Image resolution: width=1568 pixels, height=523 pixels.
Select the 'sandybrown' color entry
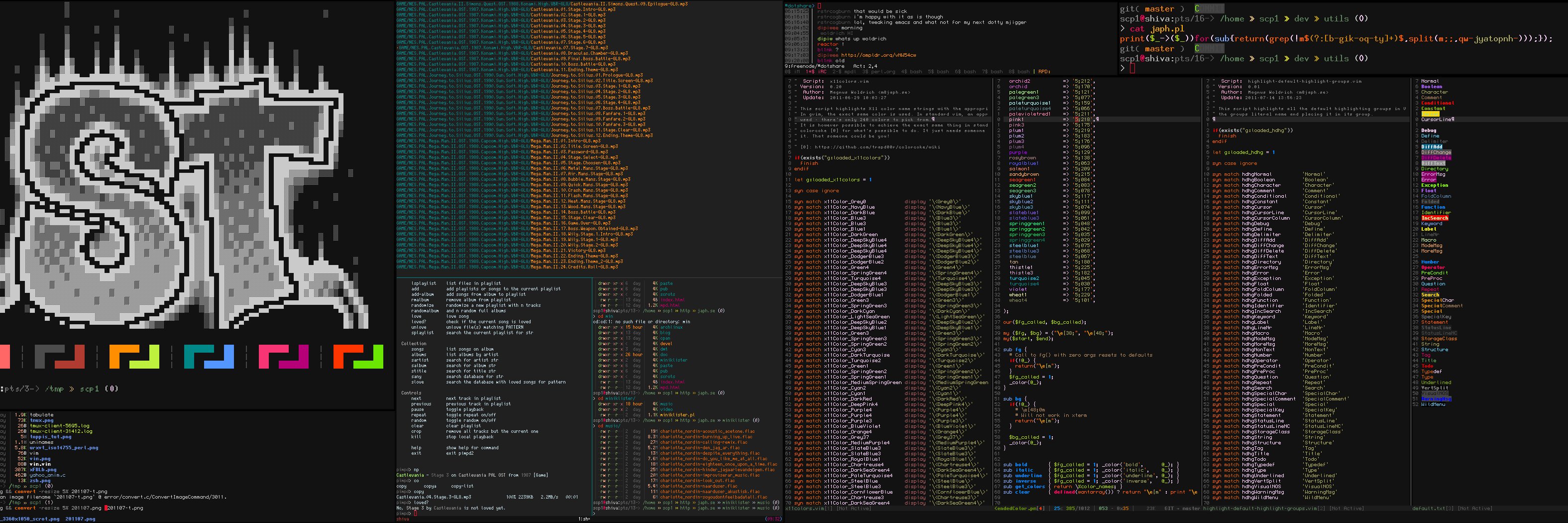coord(1024,174)
